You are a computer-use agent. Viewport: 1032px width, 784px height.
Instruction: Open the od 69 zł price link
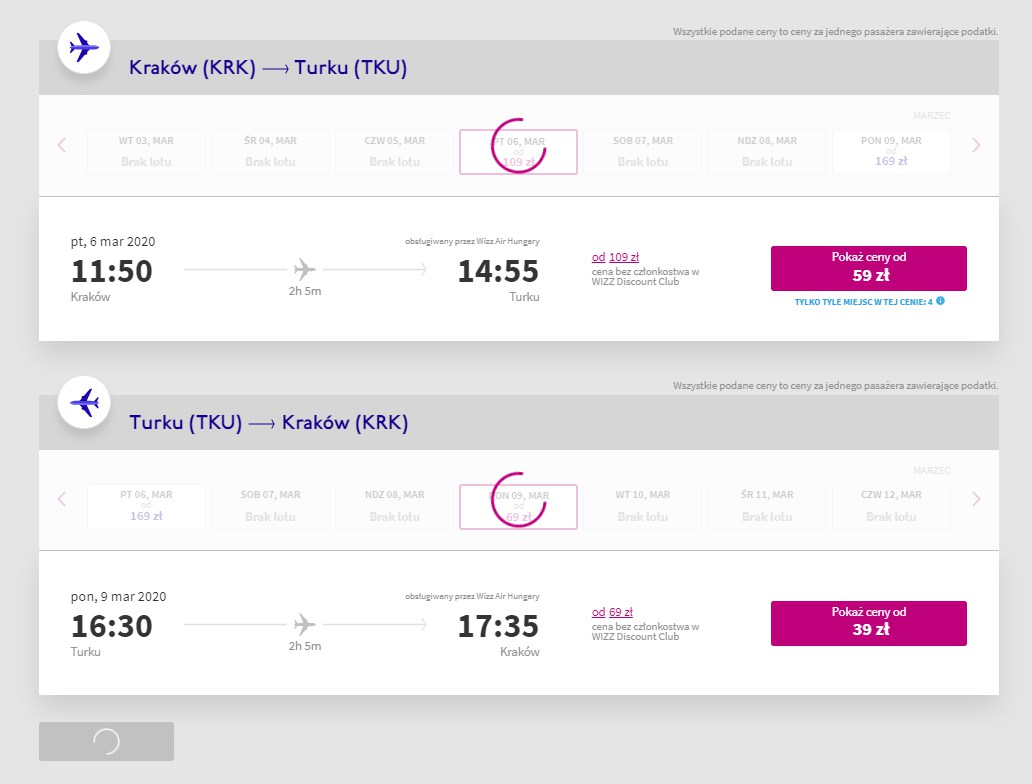coord(612,612)
